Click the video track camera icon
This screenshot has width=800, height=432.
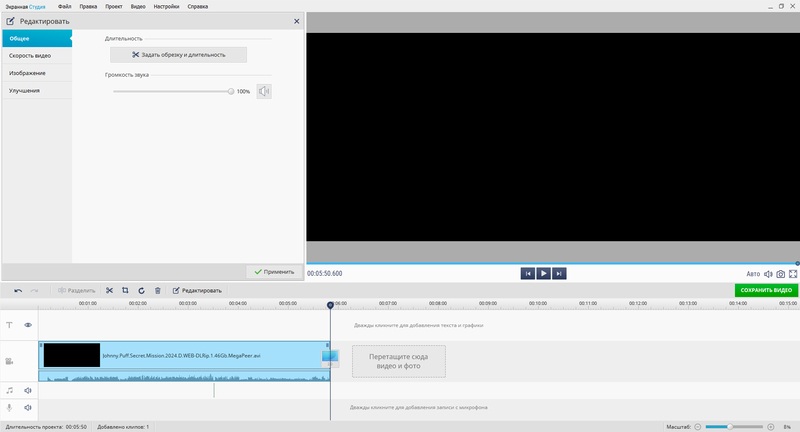point(9,361)
